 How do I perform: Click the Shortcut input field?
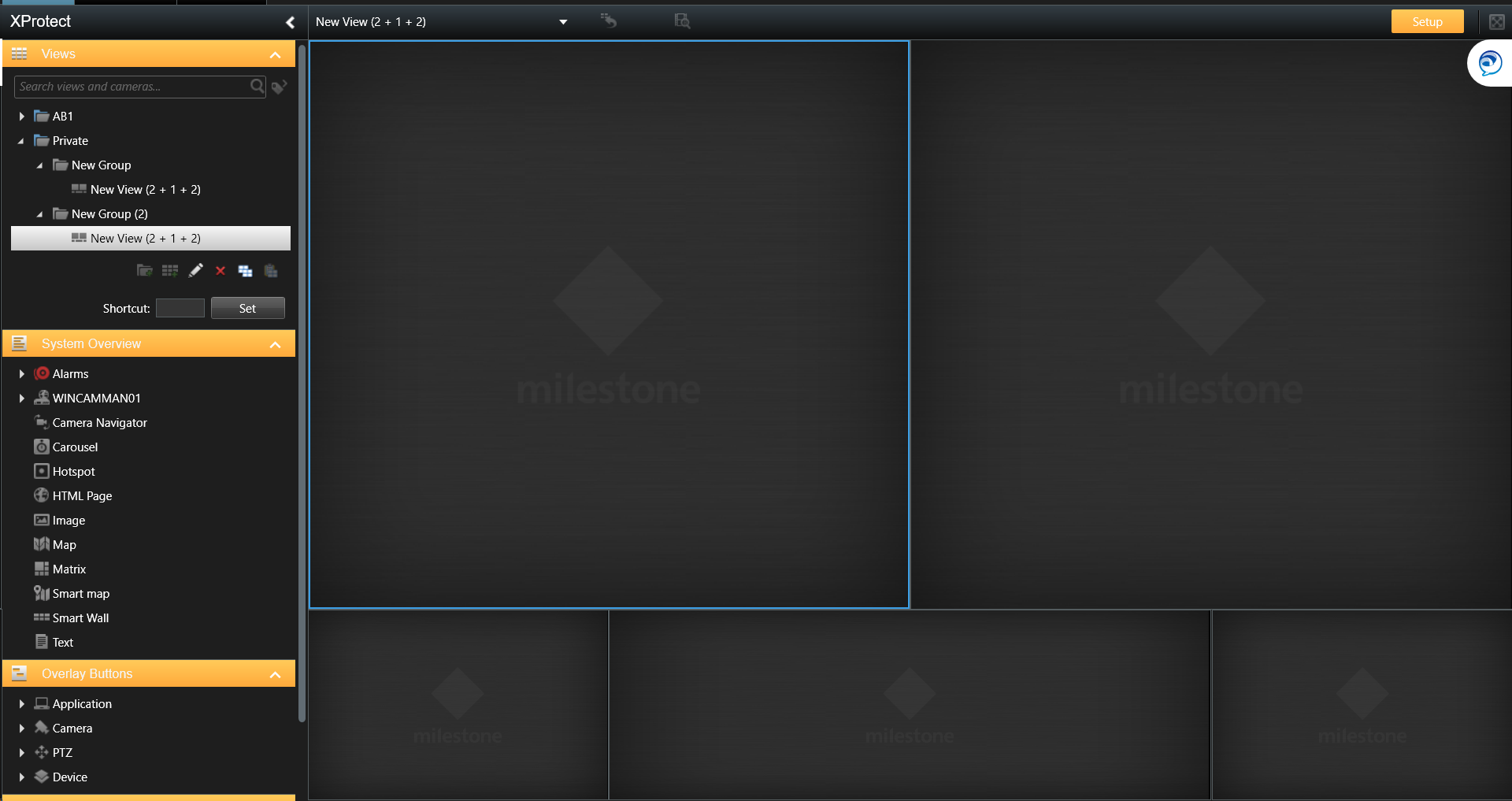pos(180,308)
